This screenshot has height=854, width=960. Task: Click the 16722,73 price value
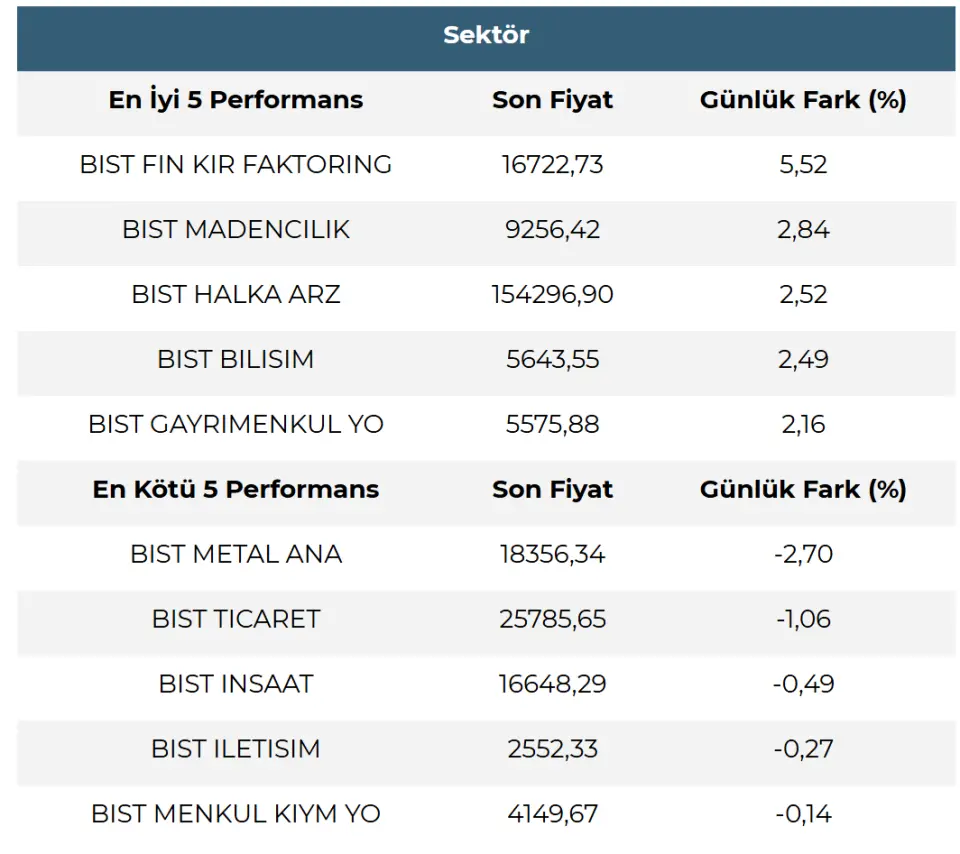click(552, 165)
